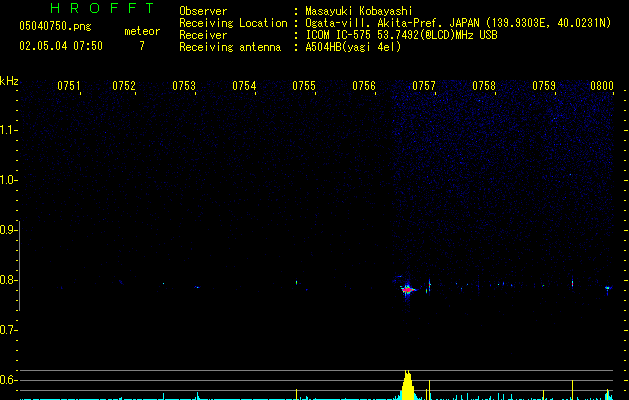Image resolution: width=629 pixels, height=400 pixels.
Task: Click the 0753 time marker
Action: click(184, 86)
